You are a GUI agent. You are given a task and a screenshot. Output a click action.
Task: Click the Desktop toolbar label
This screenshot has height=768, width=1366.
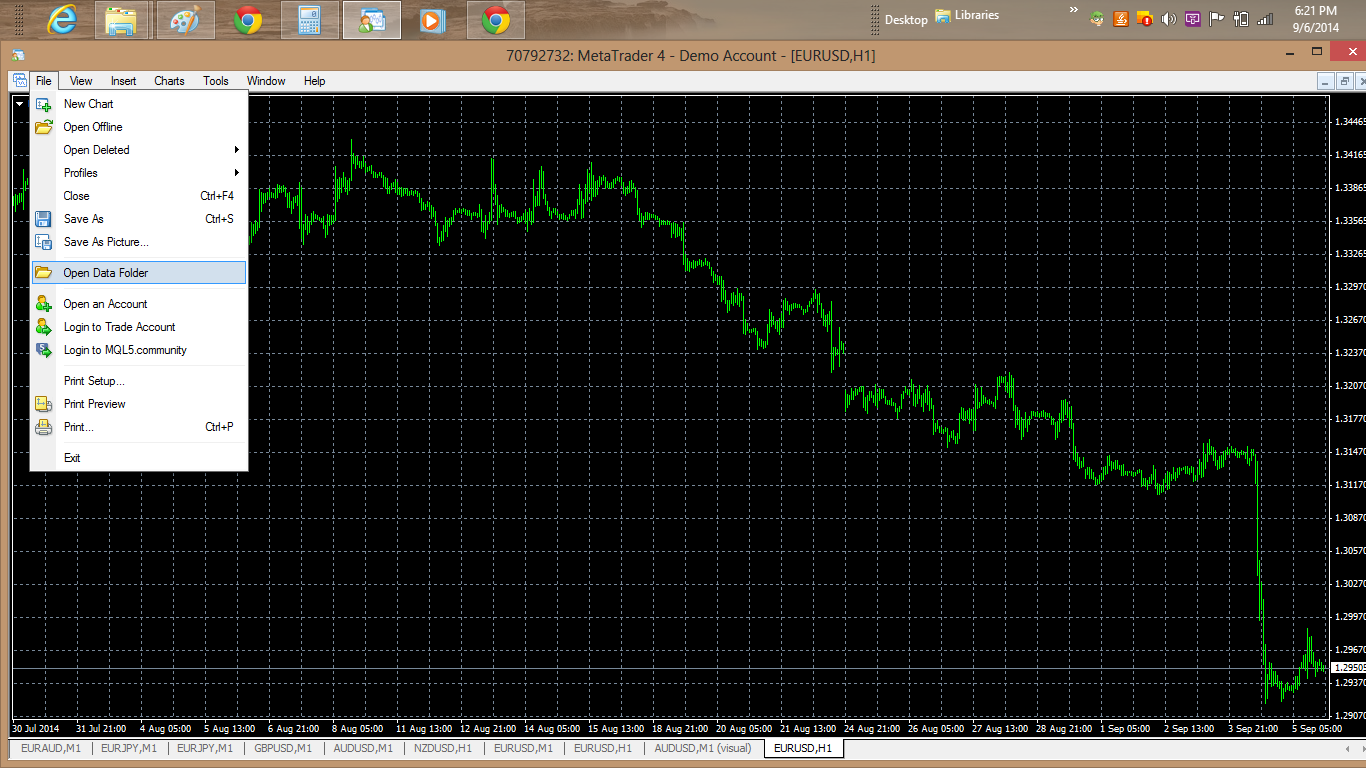tap(906, 19)
